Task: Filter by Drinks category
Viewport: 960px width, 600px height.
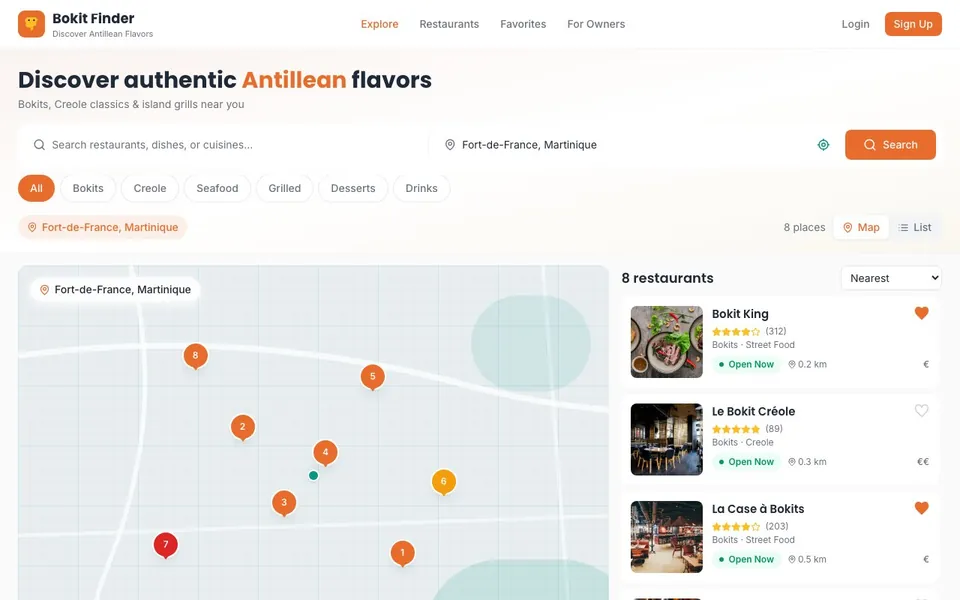Action: (422, 188)
